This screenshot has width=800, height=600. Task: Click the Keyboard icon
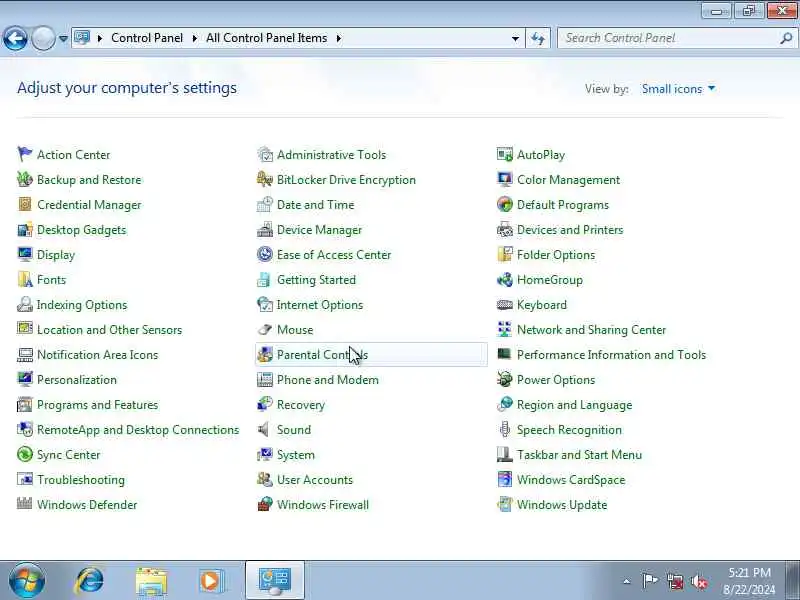pyautogui.click(x=505, y=305)
